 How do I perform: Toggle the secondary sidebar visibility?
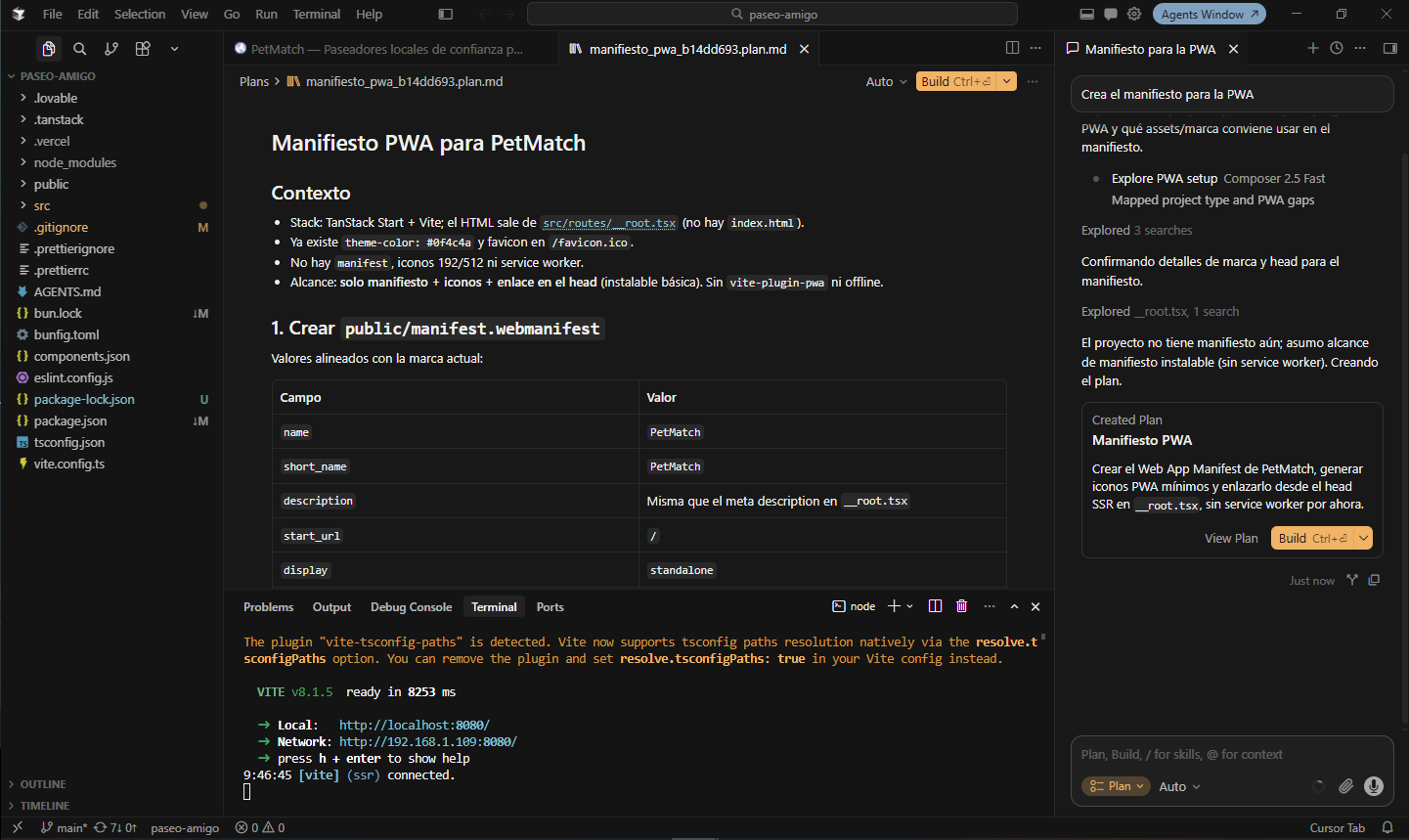coord(1390,48)
